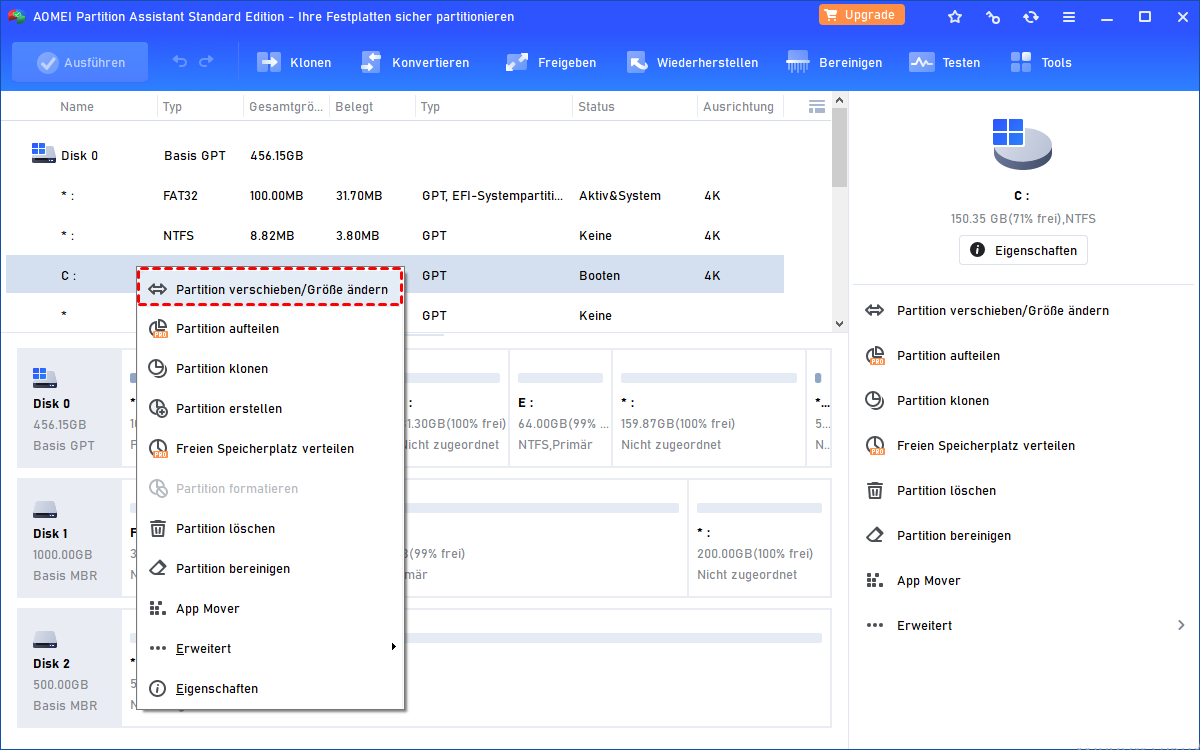Open the Konvertieren toolbar item
Viewport: 1200px width, 750px height.
pyautogui.click(x=414, y=62)
